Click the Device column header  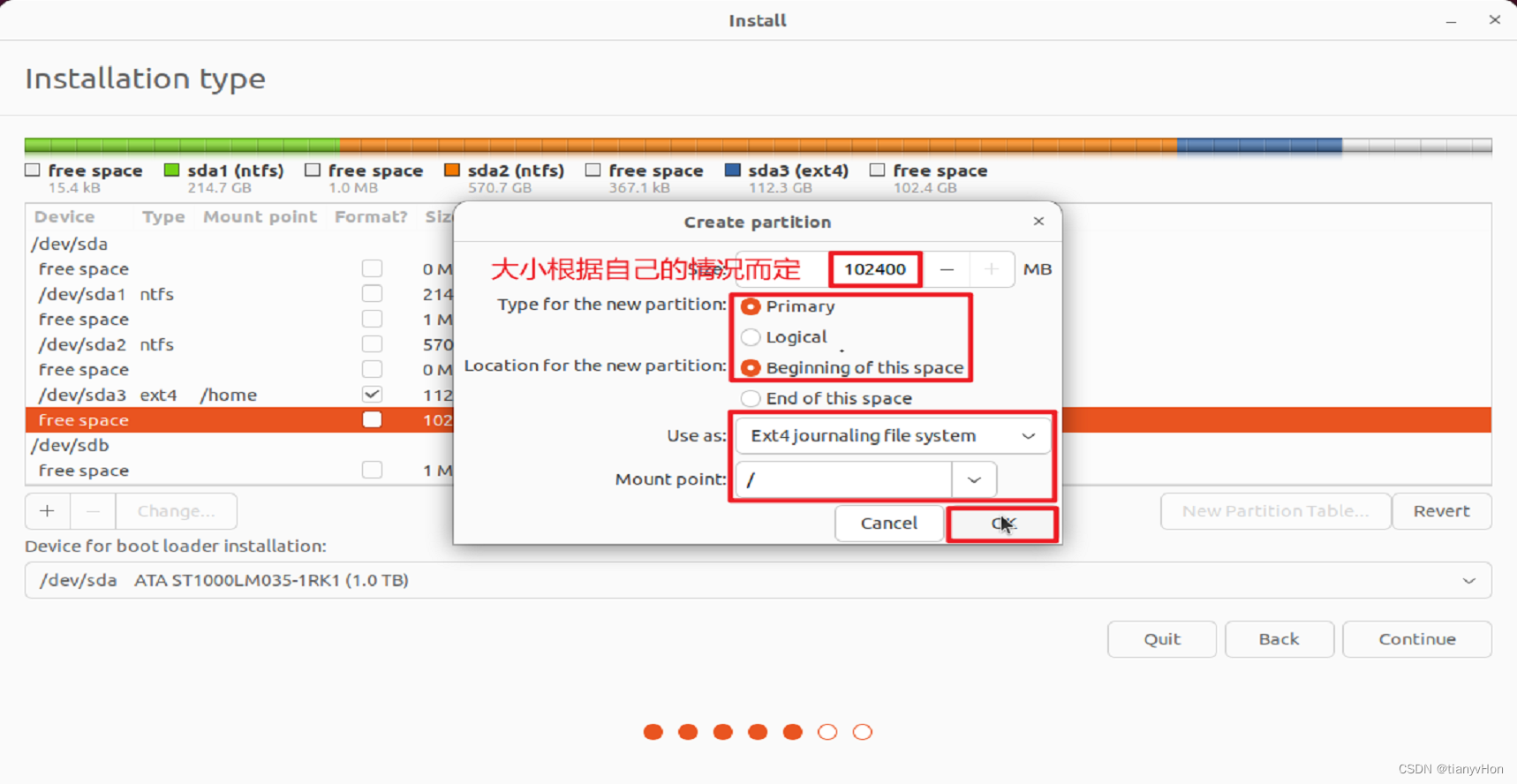pos(64,217)
